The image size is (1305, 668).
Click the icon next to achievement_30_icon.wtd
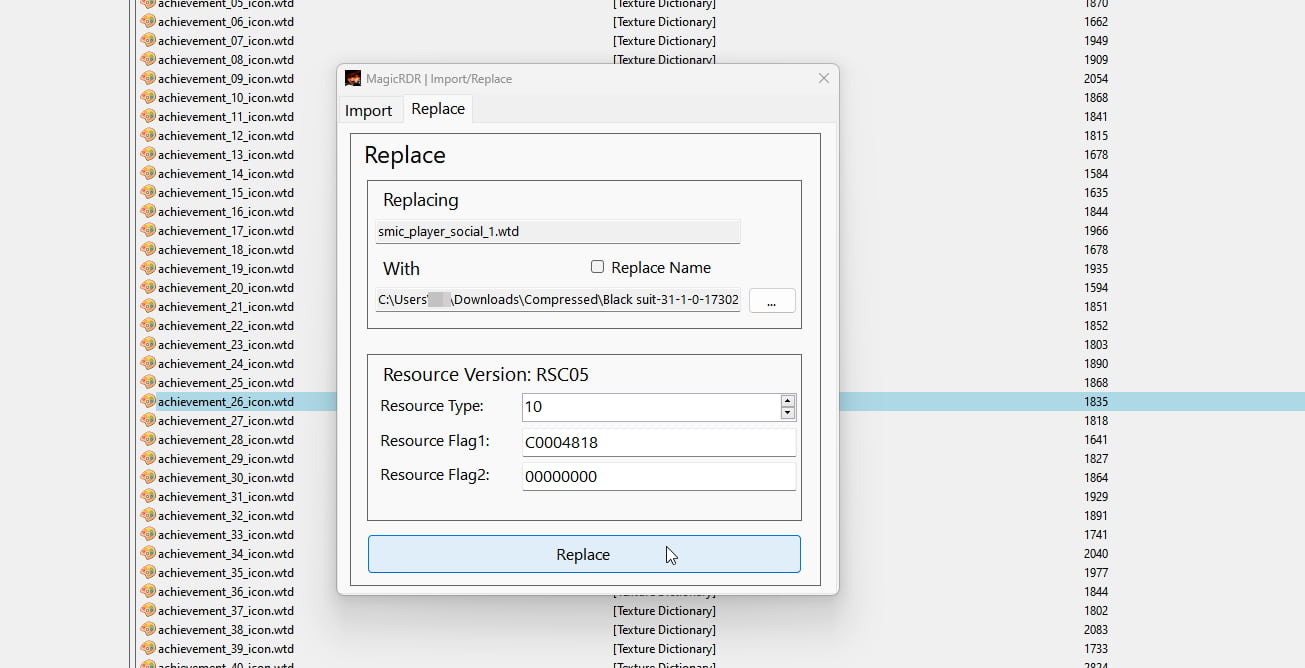pos(148,477)
